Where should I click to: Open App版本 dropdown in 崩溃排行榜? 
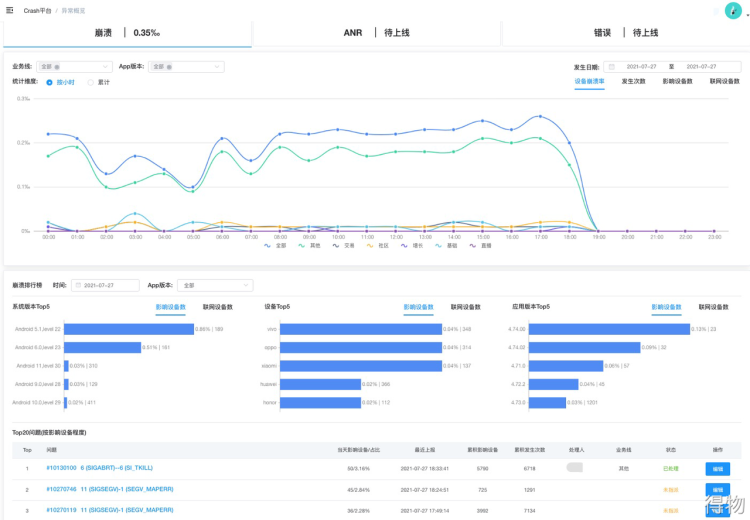click(248, 285)
